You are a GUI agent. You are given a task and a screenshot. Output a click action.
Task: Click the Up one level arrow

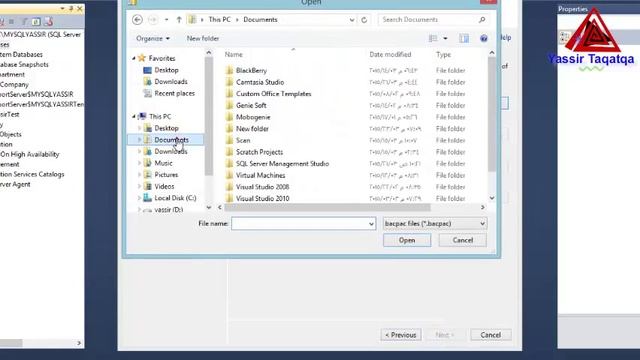[179, 20]
